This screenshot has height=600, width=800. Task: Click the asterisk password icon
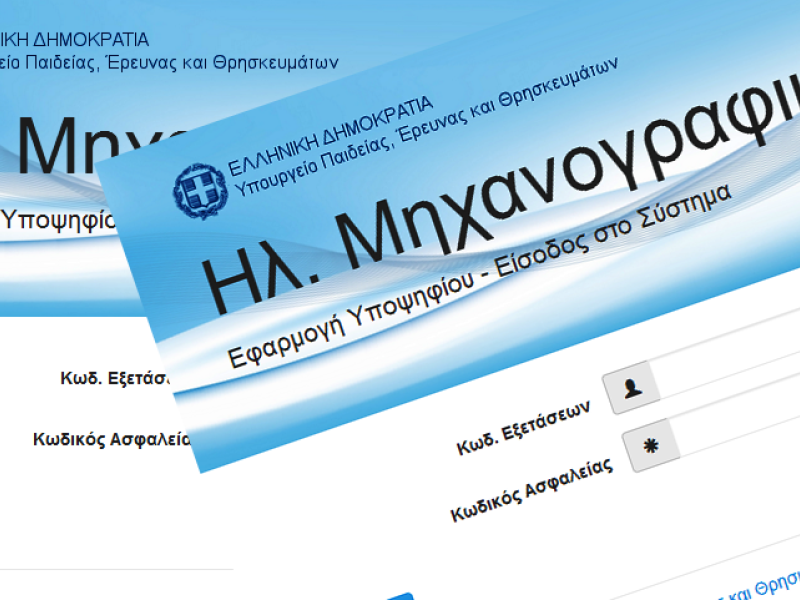[649, 444]
